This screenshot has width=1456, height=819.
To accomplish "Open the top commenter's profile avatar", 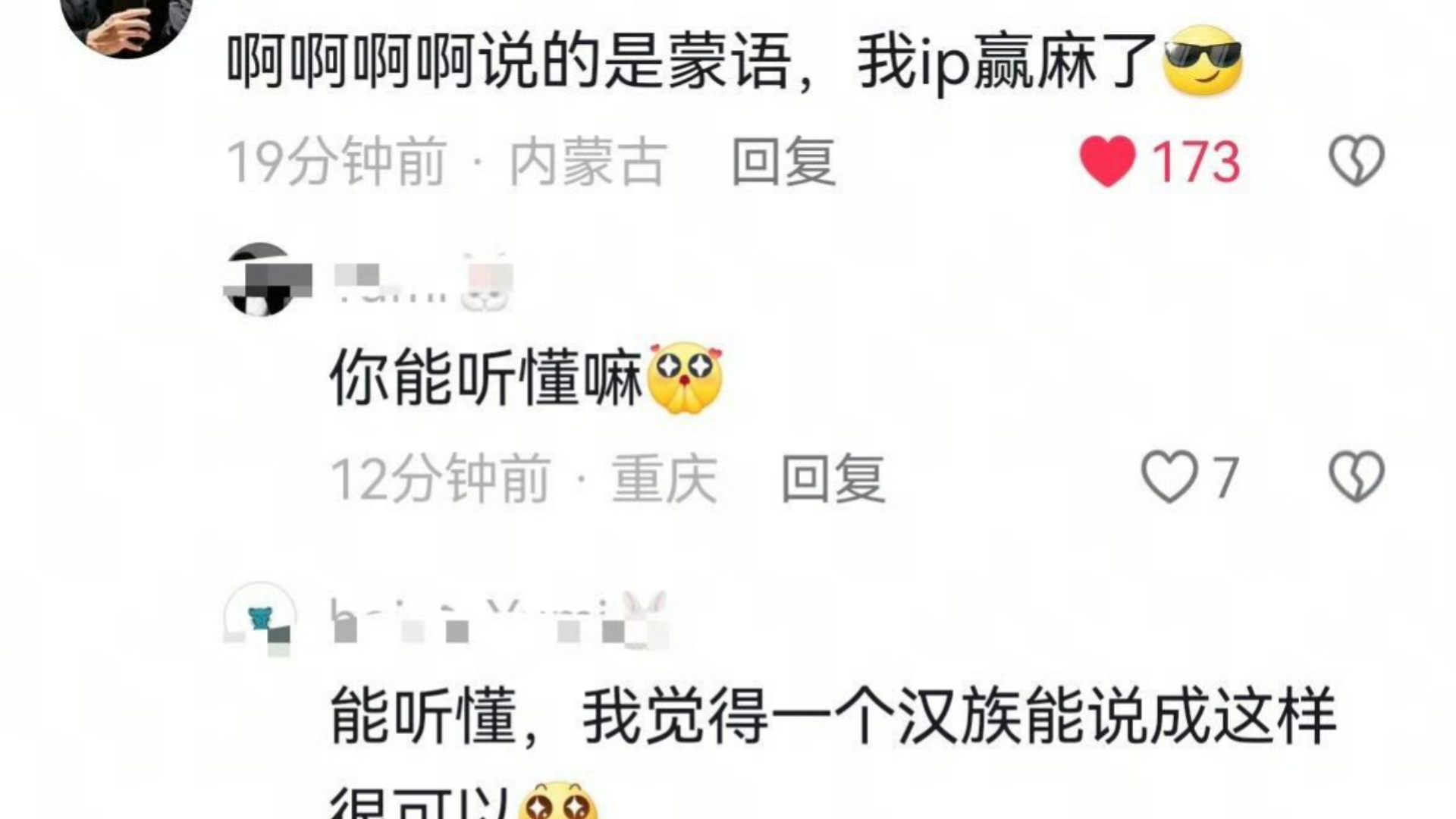I will [127, 19].
